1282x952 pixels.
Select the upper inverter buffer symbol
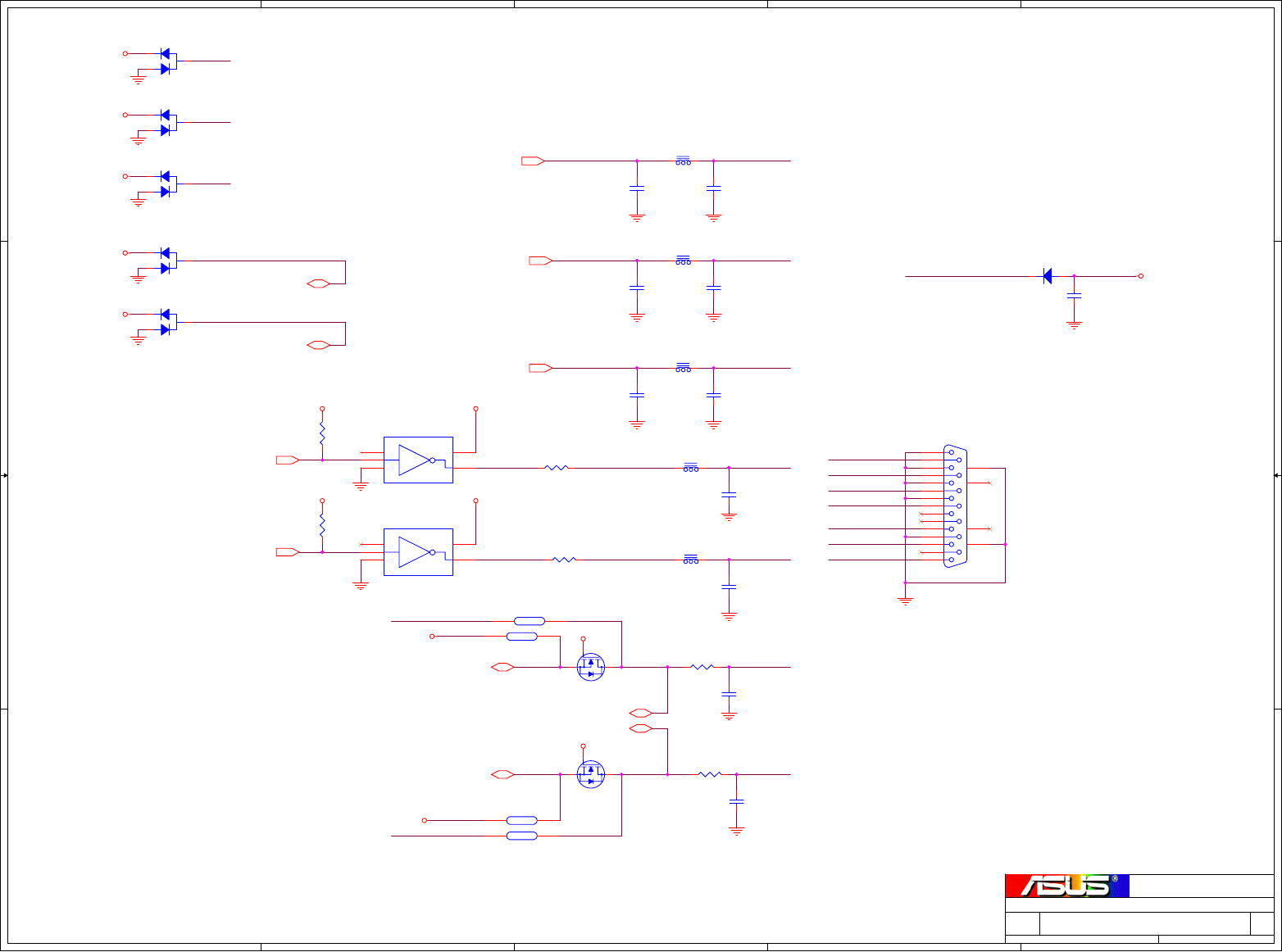click(x=418, y=460)
